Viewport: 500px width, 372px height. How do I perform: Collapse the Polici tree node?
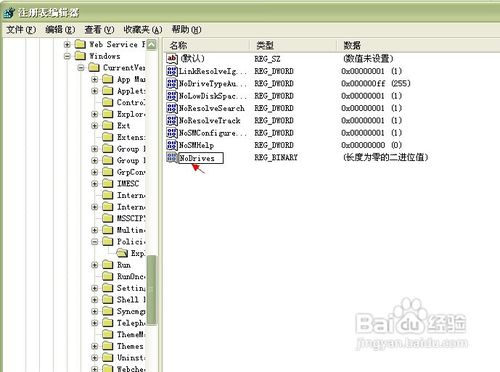tap(95, 242)
